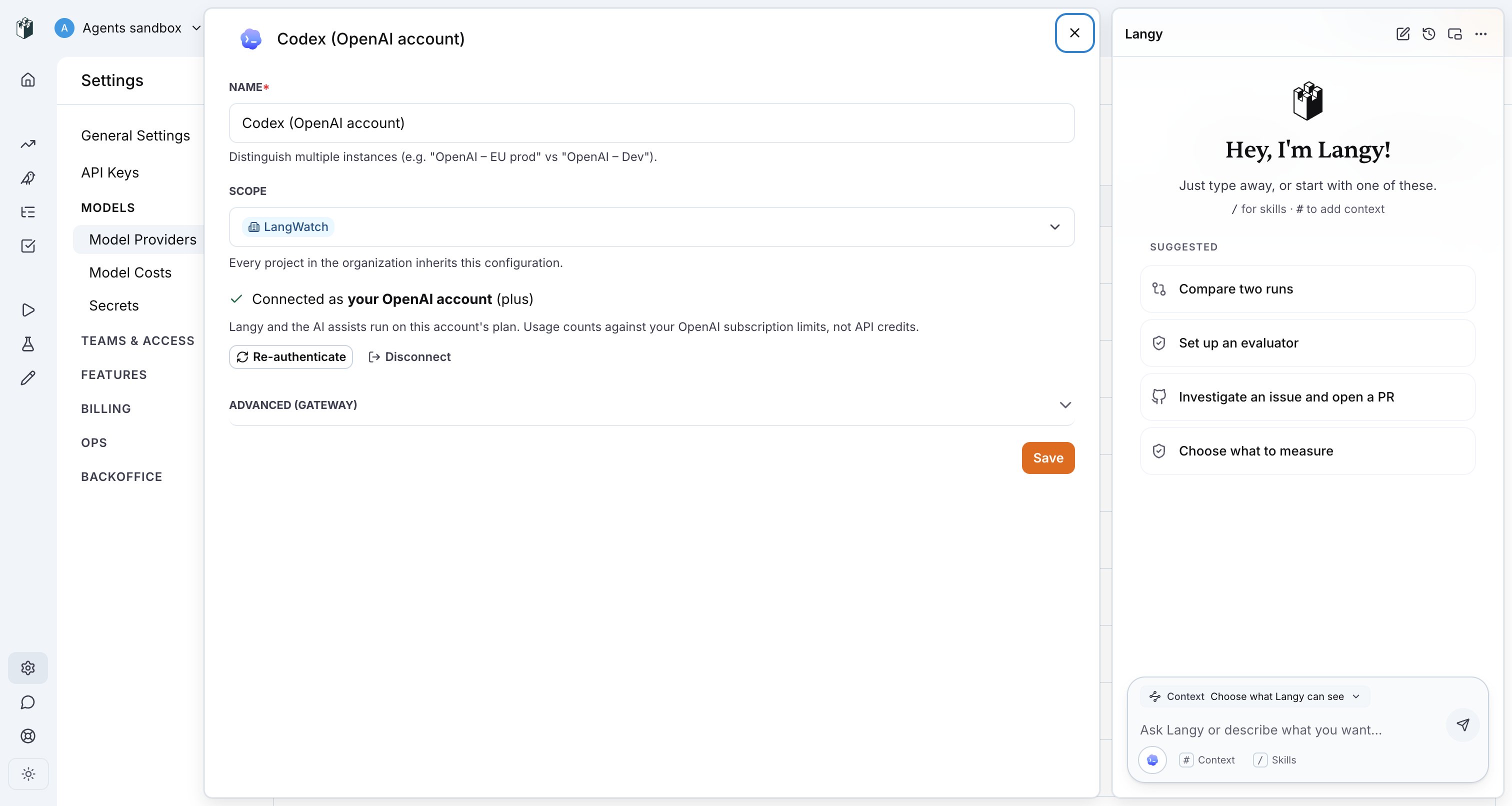Toggle the sun theme switch icon
Viewport: 1512px width, 806px height.
28,773
